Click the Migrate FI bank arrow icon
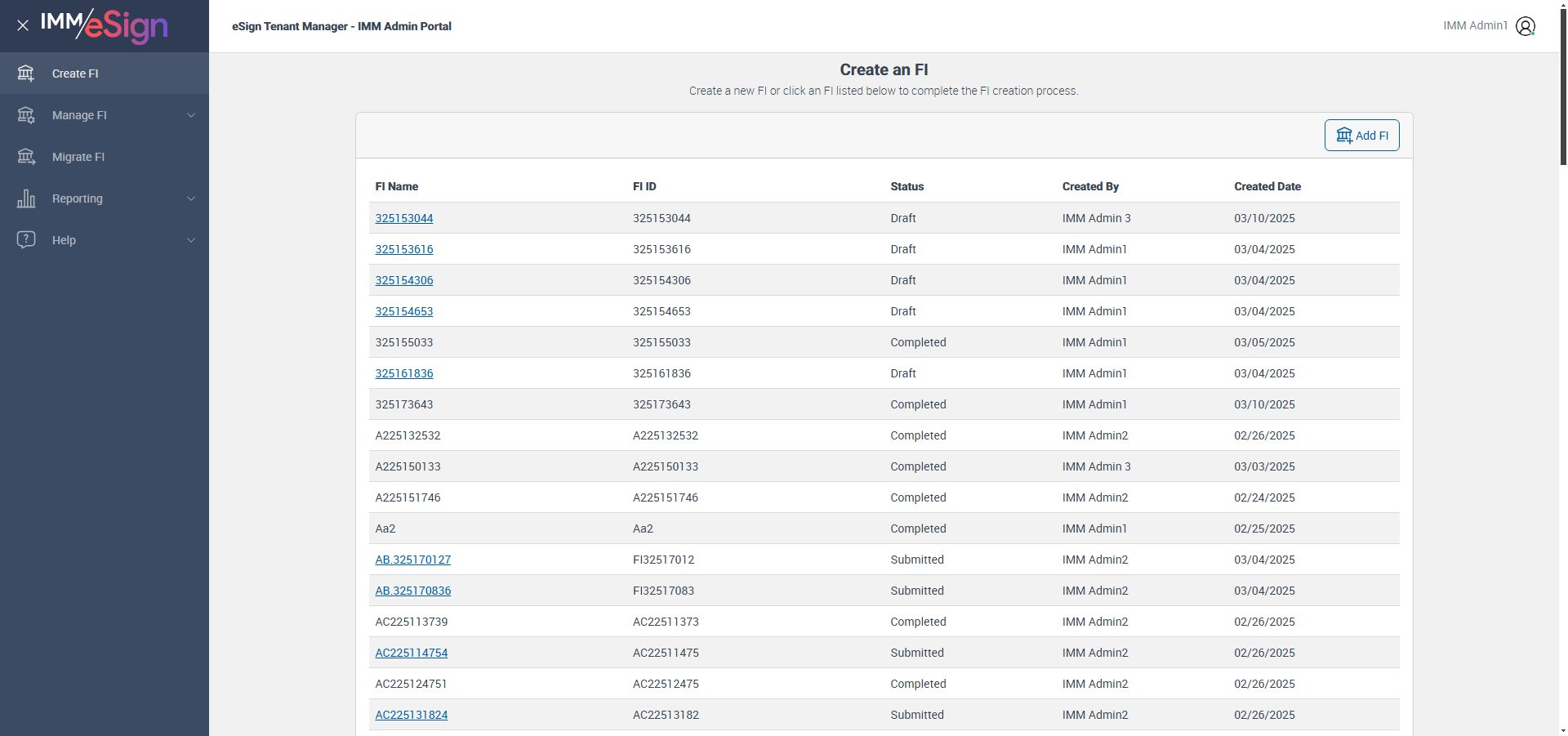 pos(26,157)
